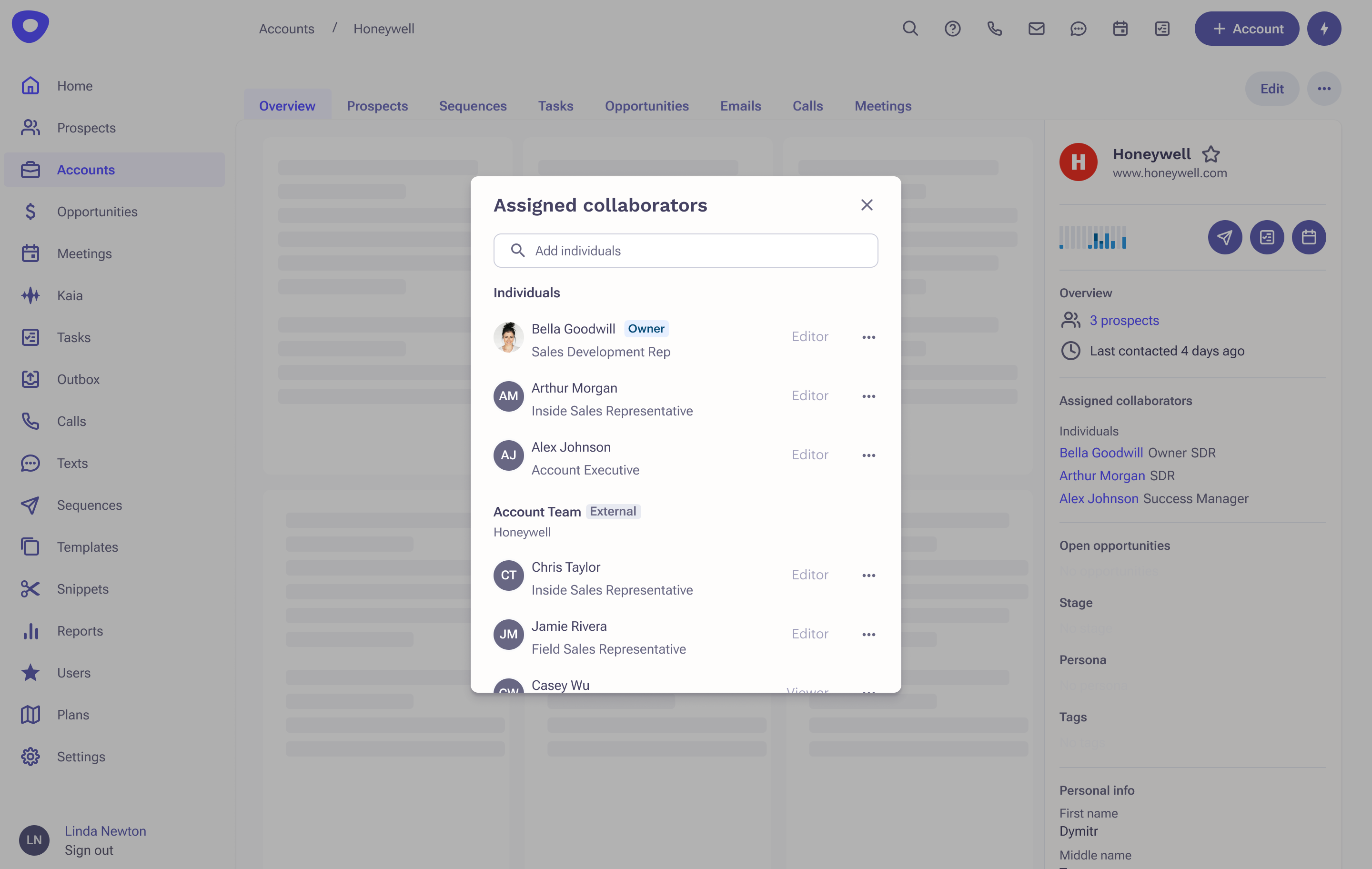Open role dropdown Editor for Chris Taylor

point(810,575)
